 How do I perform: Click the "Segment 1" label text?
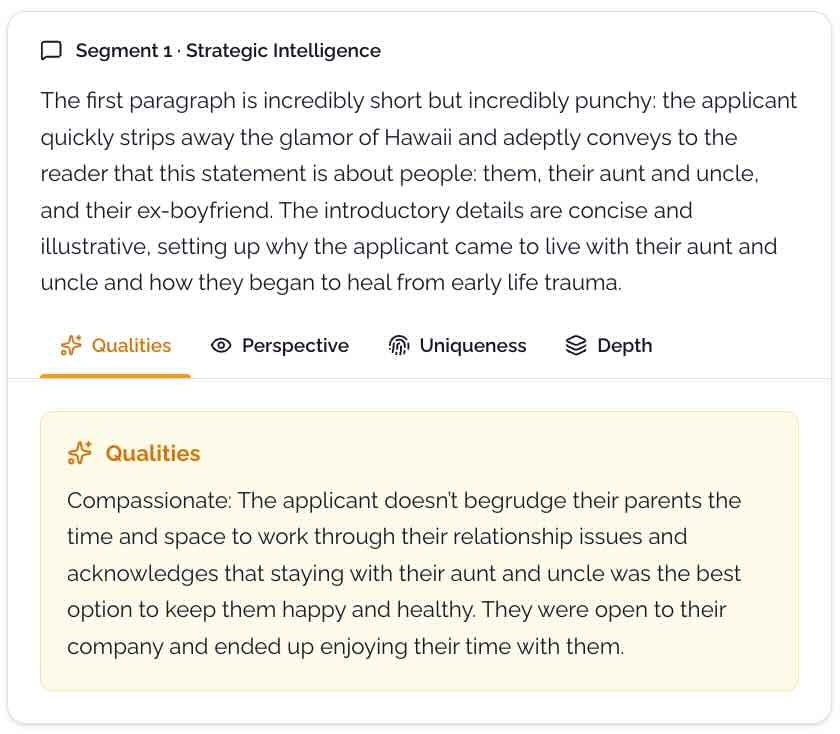point(123,51)
